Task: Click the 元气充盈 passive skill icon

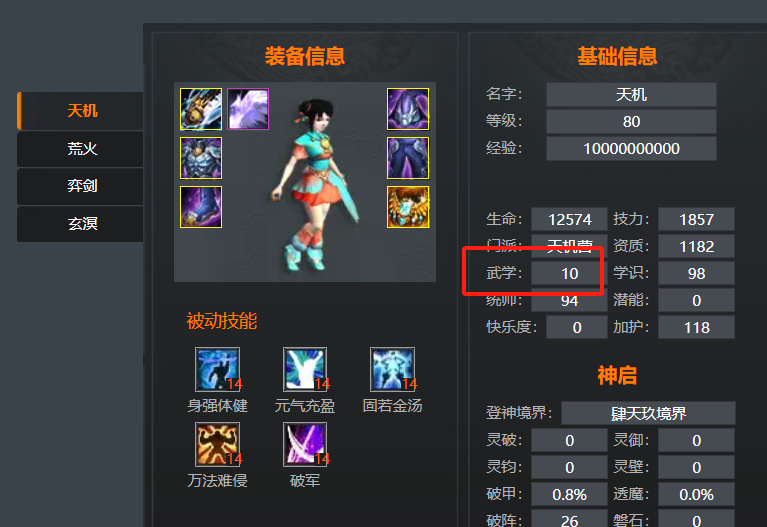Action: [305, 369]
